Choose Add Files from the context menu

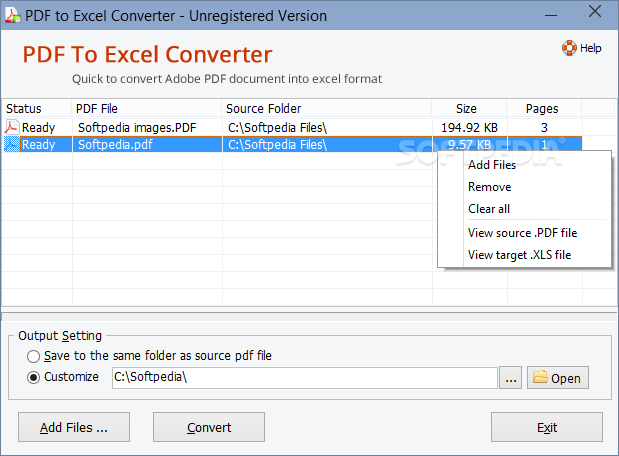pos(492,165)
